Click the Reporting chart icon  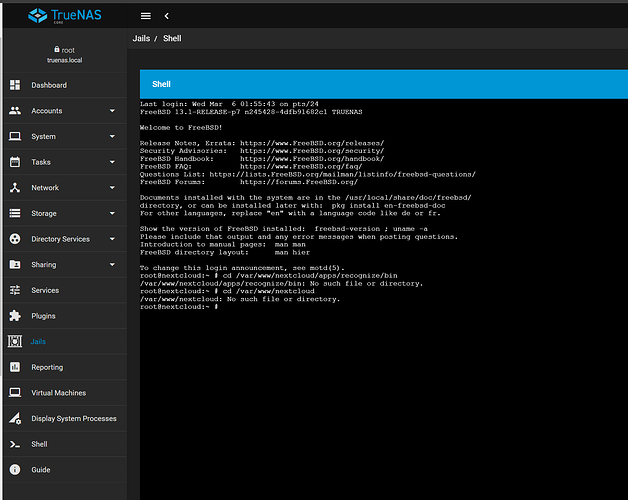[x=15, y=367]
